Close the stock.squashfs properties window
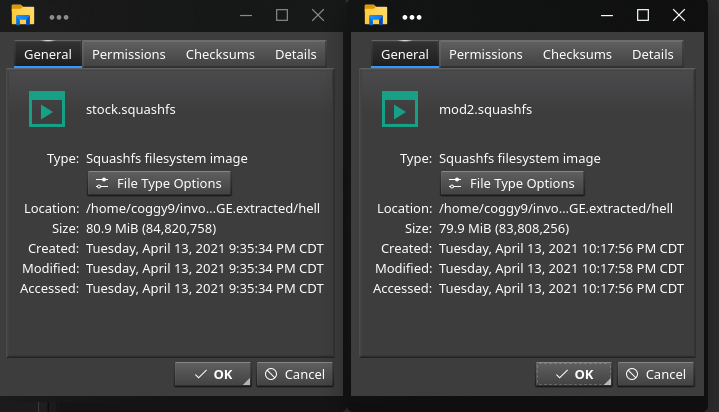The width and height of the screenshot is (719, 412). pos(318,15)
